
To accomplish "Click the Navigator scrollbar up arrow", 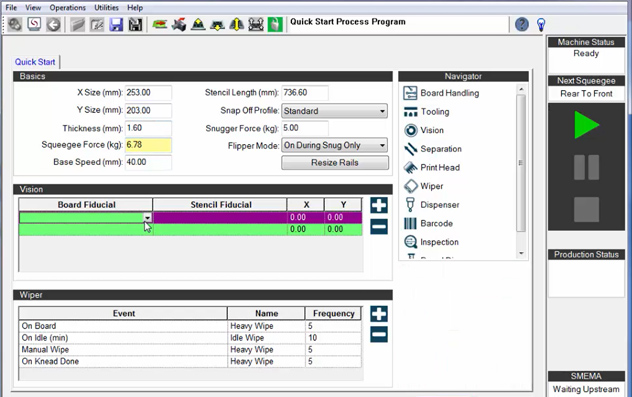I will pyautogui.click(x=521, y=89).
